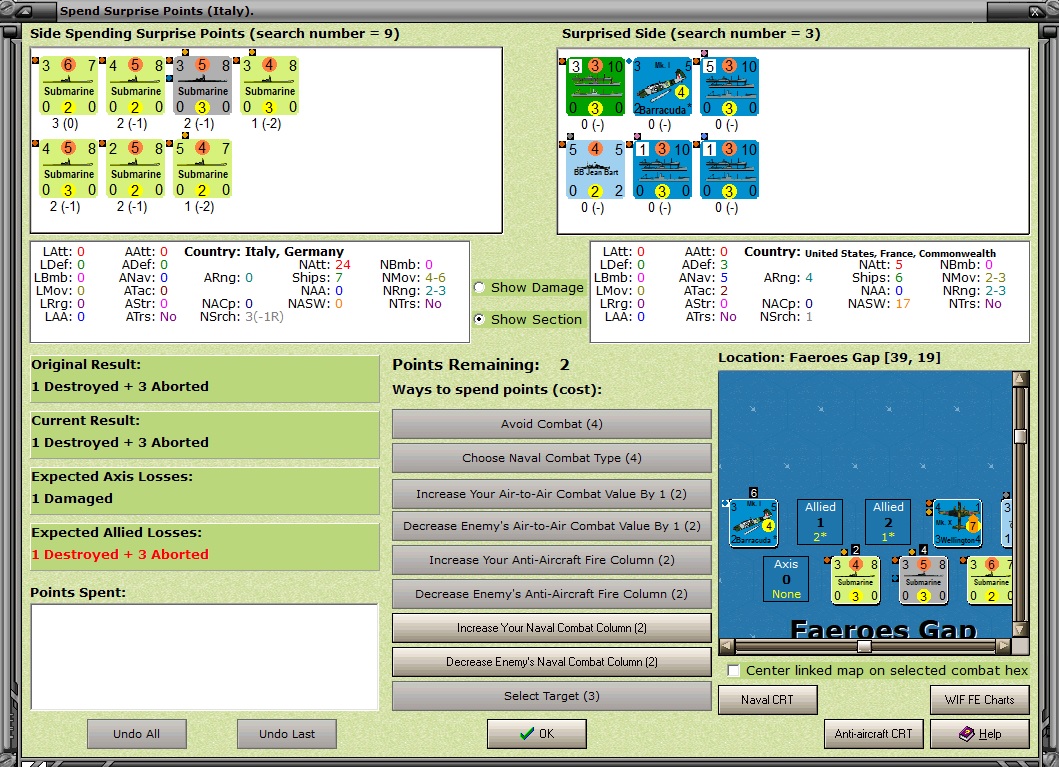Click the Expected Axis Losses value '1 Damaged'
This screenshot has height=767, width=1059.
72,498
